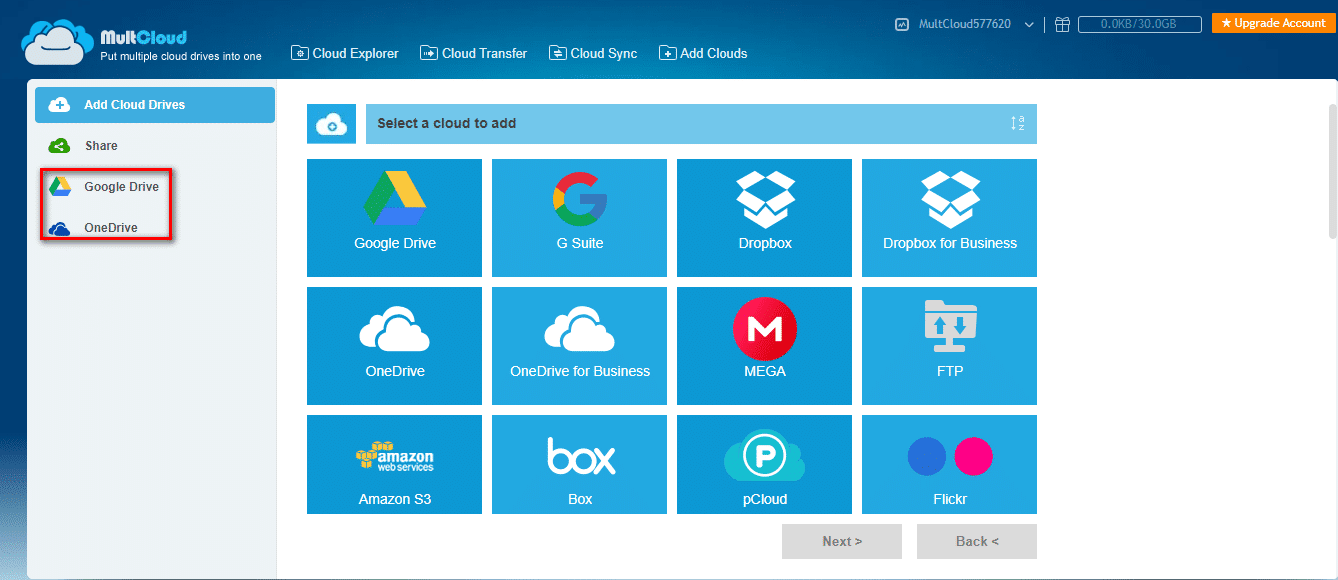
Task: Switch to the Cloud Transfer tab
Action: coord(473,53)
